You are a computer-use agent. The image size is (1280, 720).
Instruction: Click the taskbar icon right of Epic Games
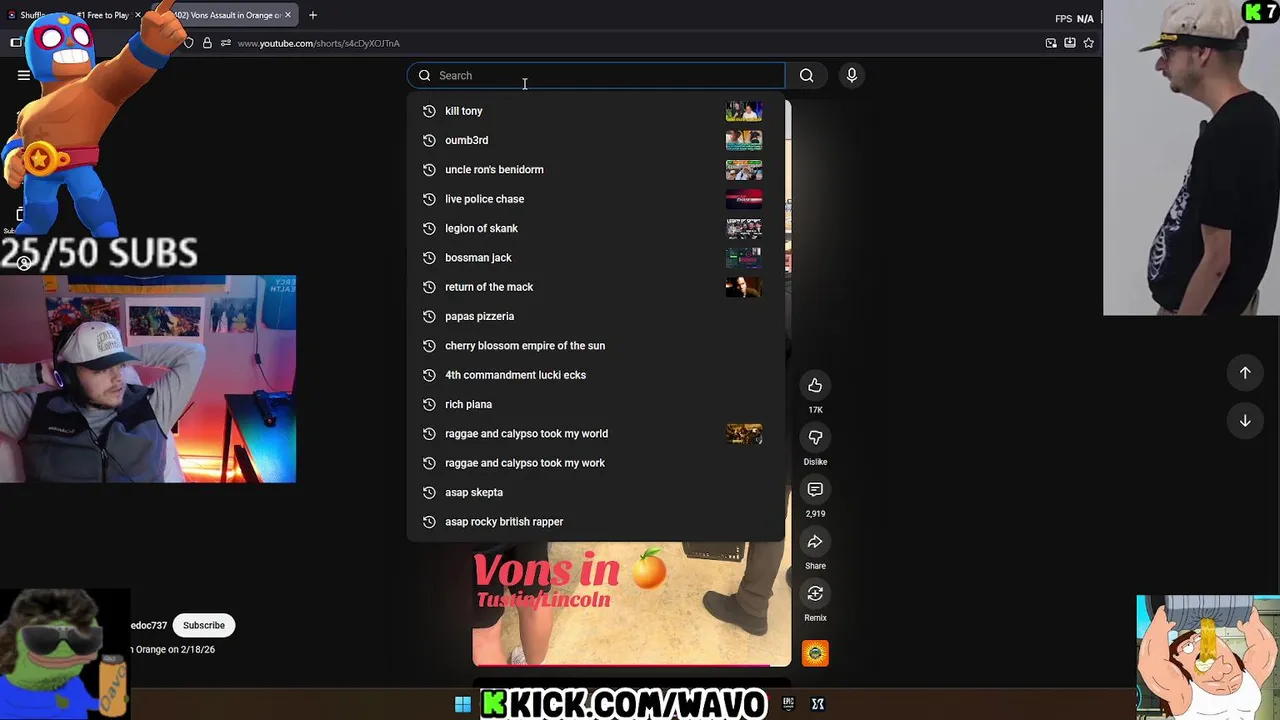pos(818,704)
